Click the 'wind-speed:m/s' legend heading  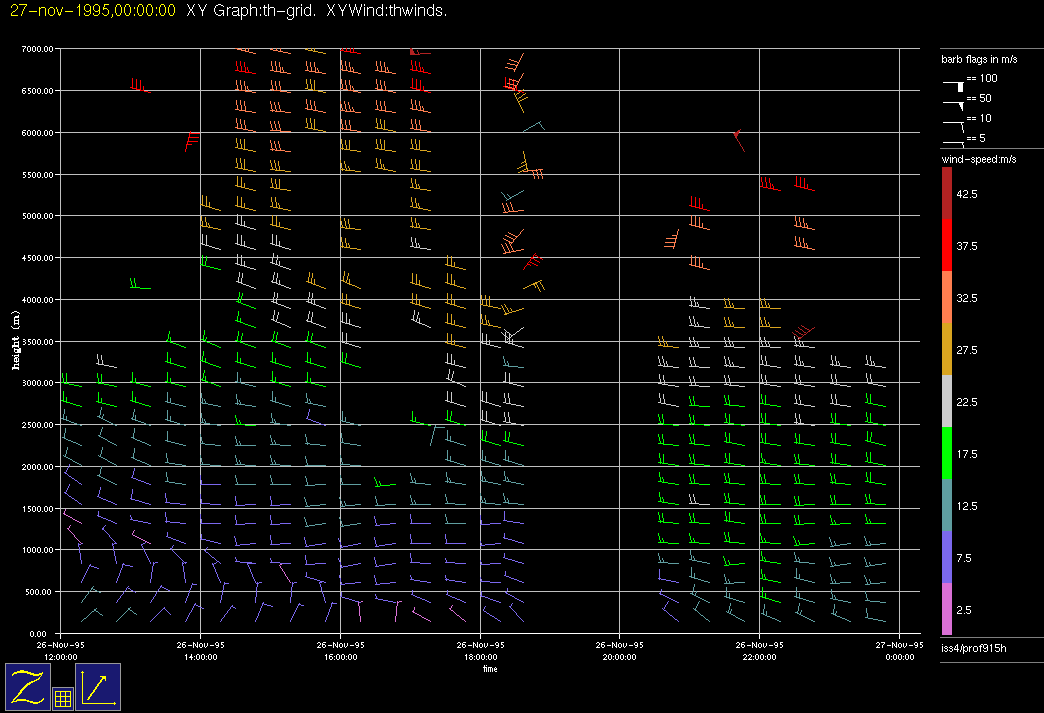point(977,160)
